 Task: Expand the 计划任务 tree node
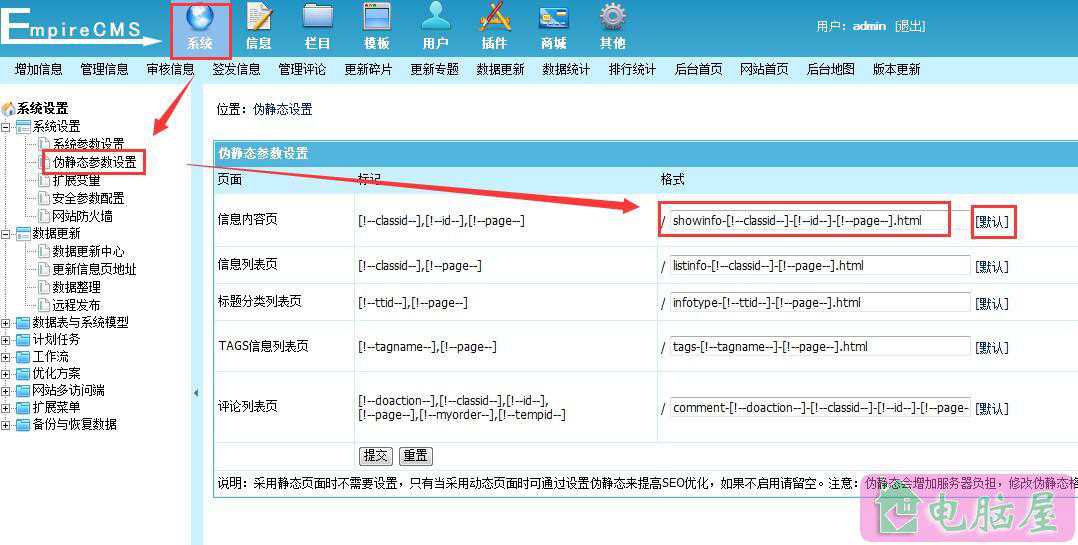point(6,340)
